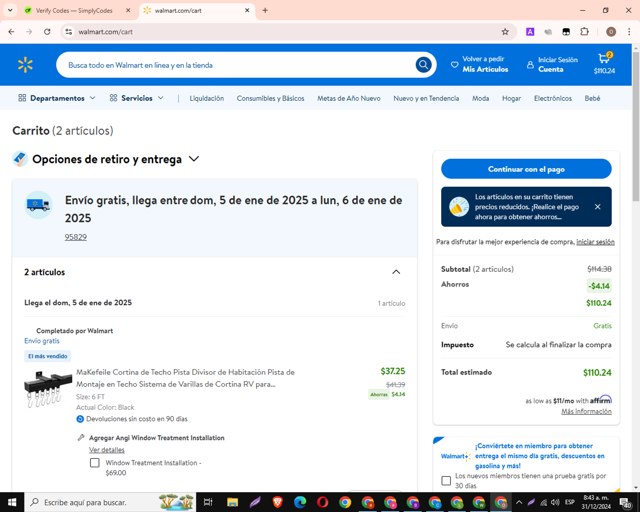Click the blue search magnifier button
Screen dimensions: 640x512
(x=423, y=65)
